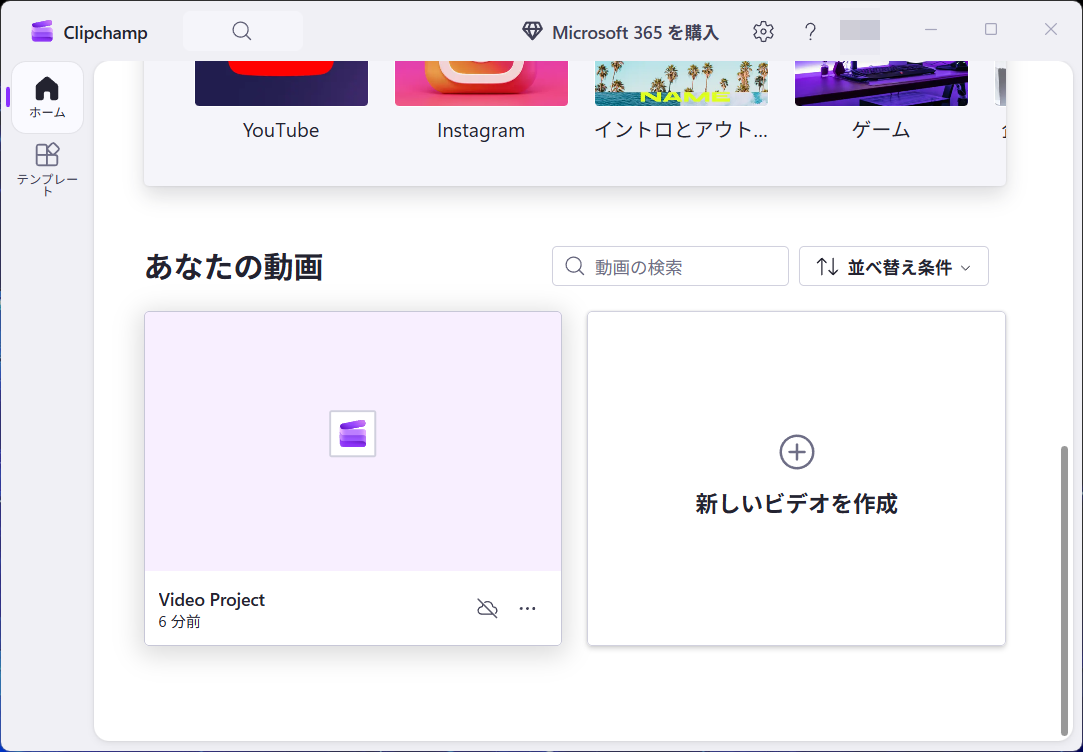Open Microsoft 365 を購入 diamond link
Viewport: 1083px width, 752px height.
tap(620, 32)
